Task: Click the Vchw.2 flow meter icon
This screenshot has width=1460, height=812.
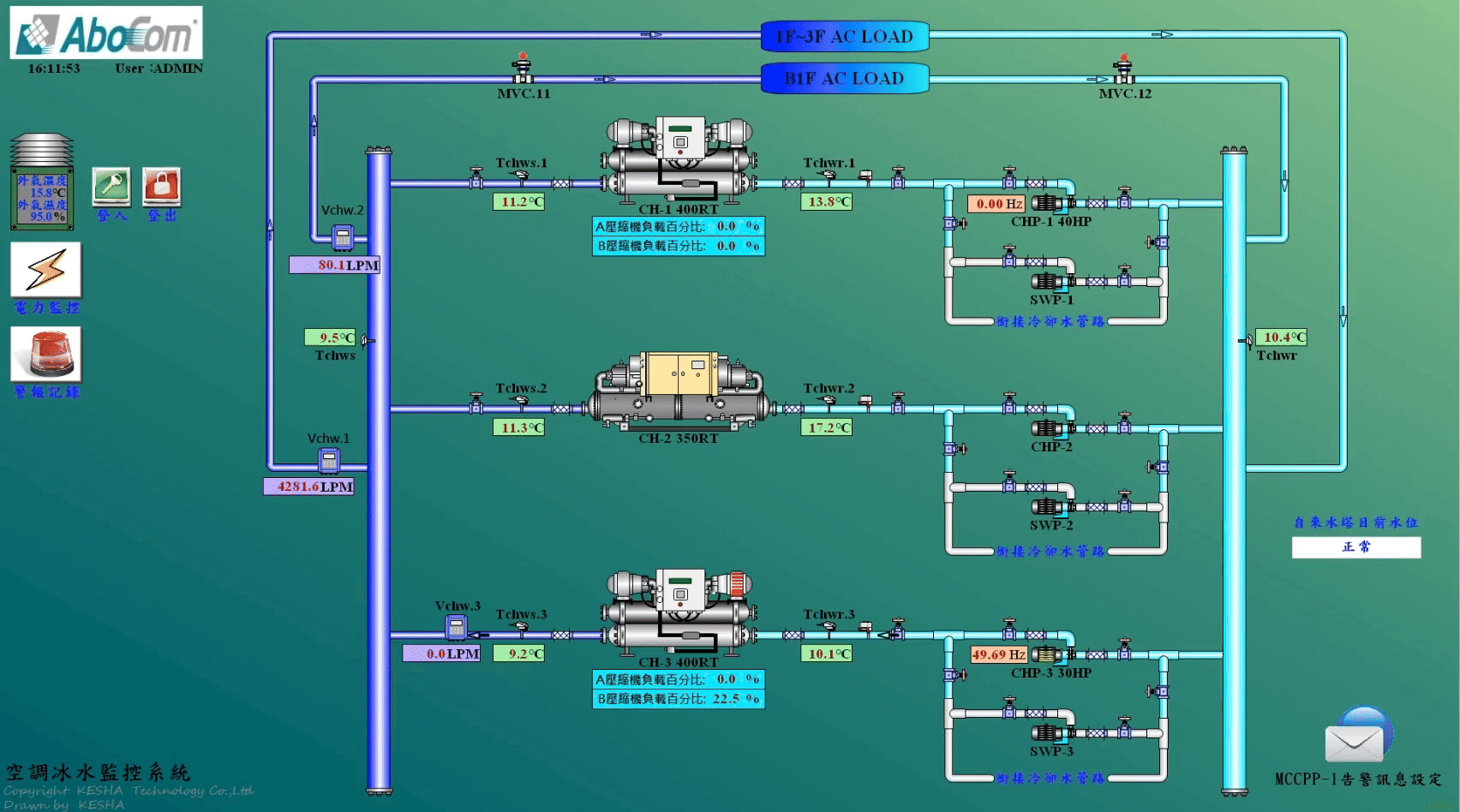Action: tap(343, 237)
